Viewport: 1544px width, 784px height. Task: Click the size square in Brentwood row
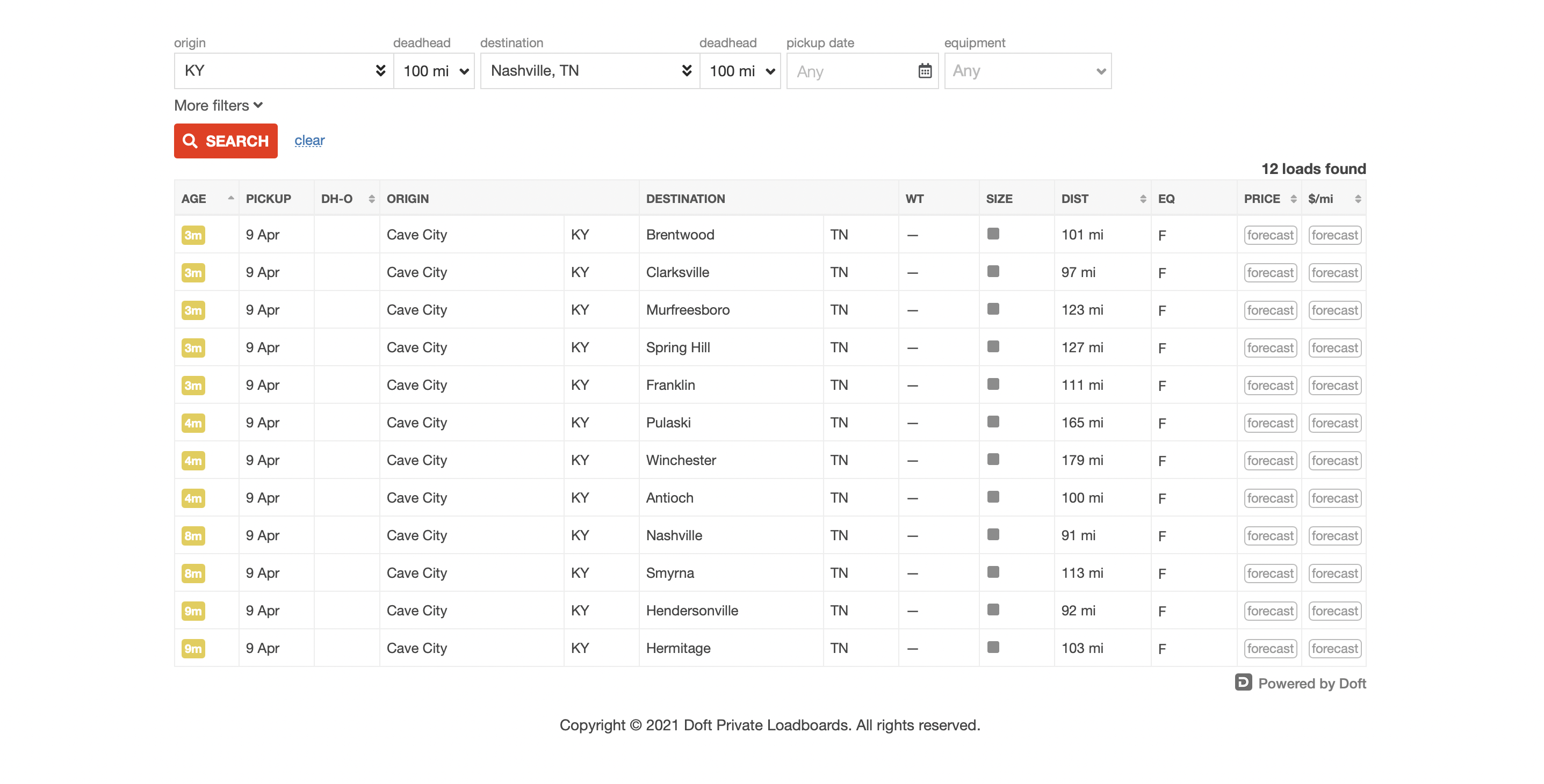(993, 234)
